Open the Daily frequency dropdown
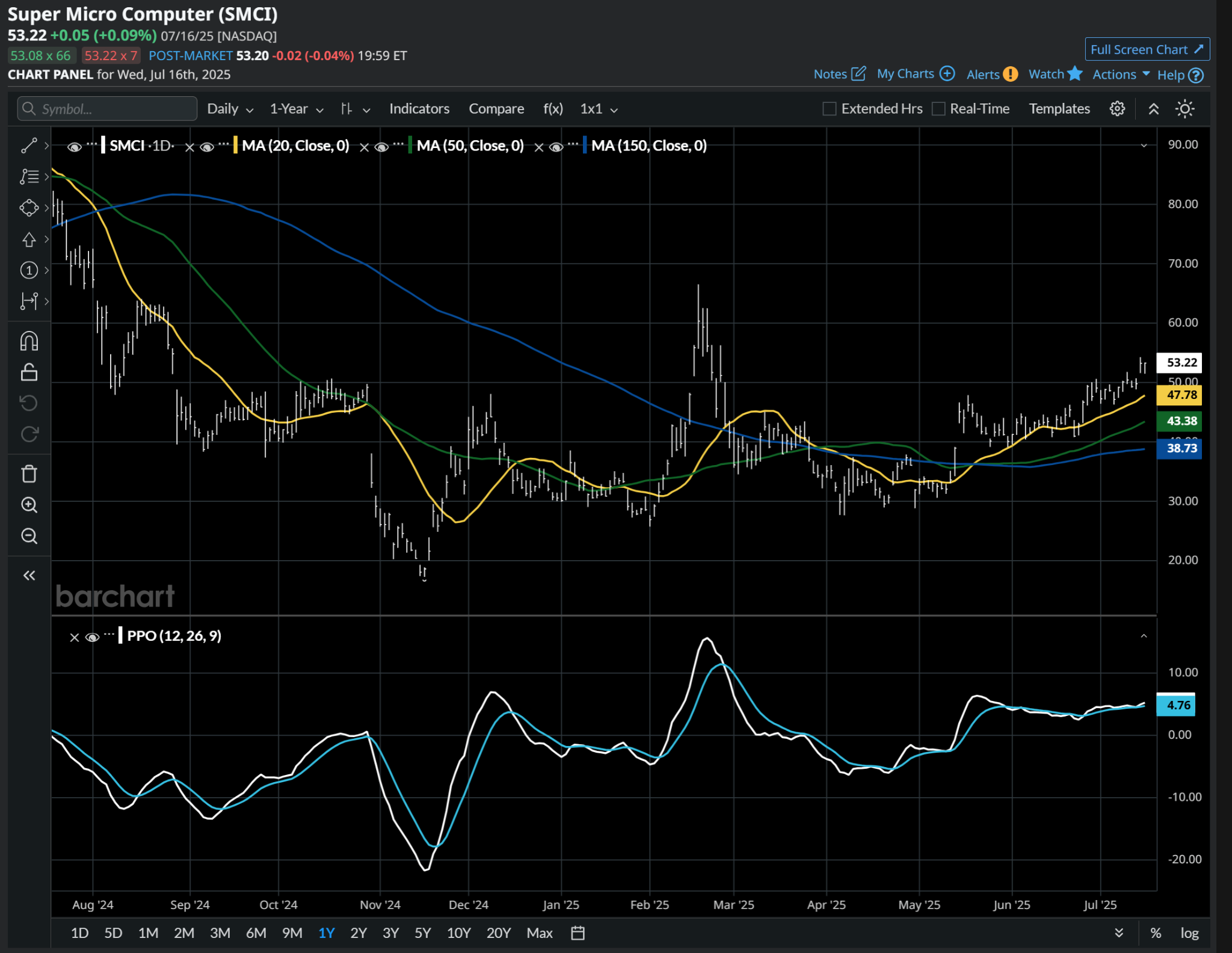The height and width of the screenshot is (953, 1232). [230, 109]
